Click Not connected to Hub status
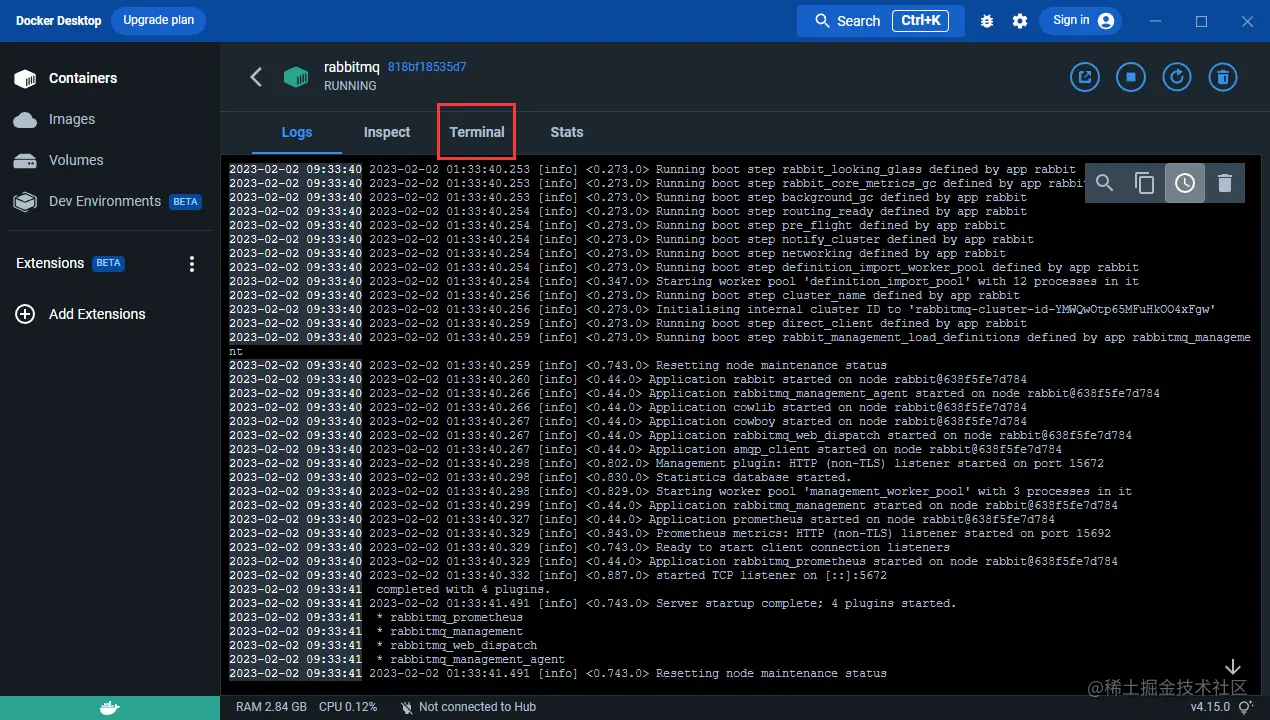 467,707
